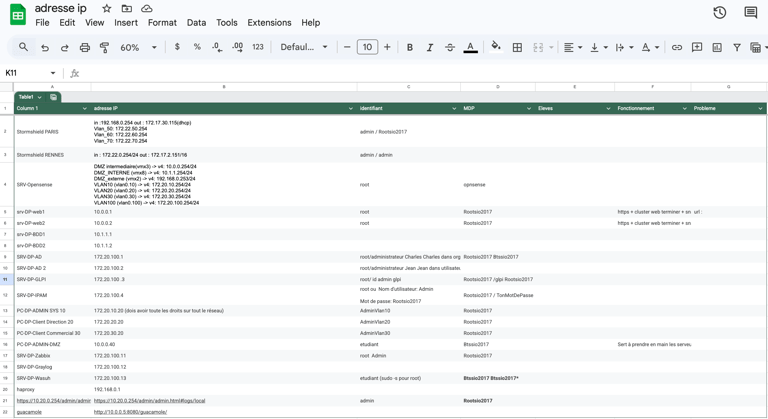This screenshot has height=419, width=768.
Task: Open the Data menu
Action: coord(196,23)
